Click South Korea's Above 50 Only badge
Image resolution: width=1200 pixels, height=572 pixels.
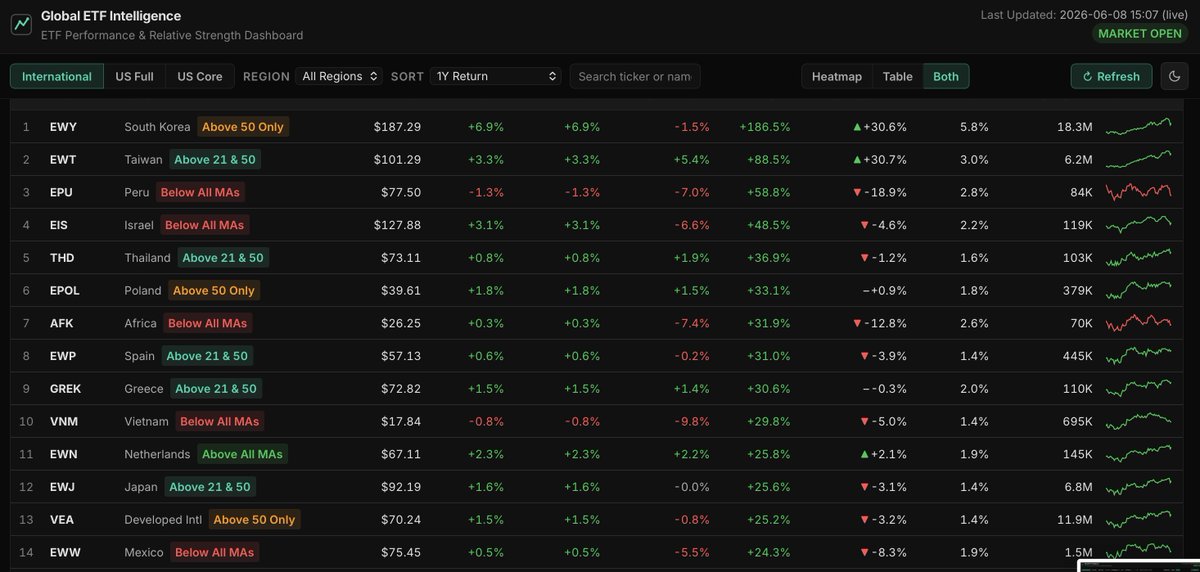243,127
